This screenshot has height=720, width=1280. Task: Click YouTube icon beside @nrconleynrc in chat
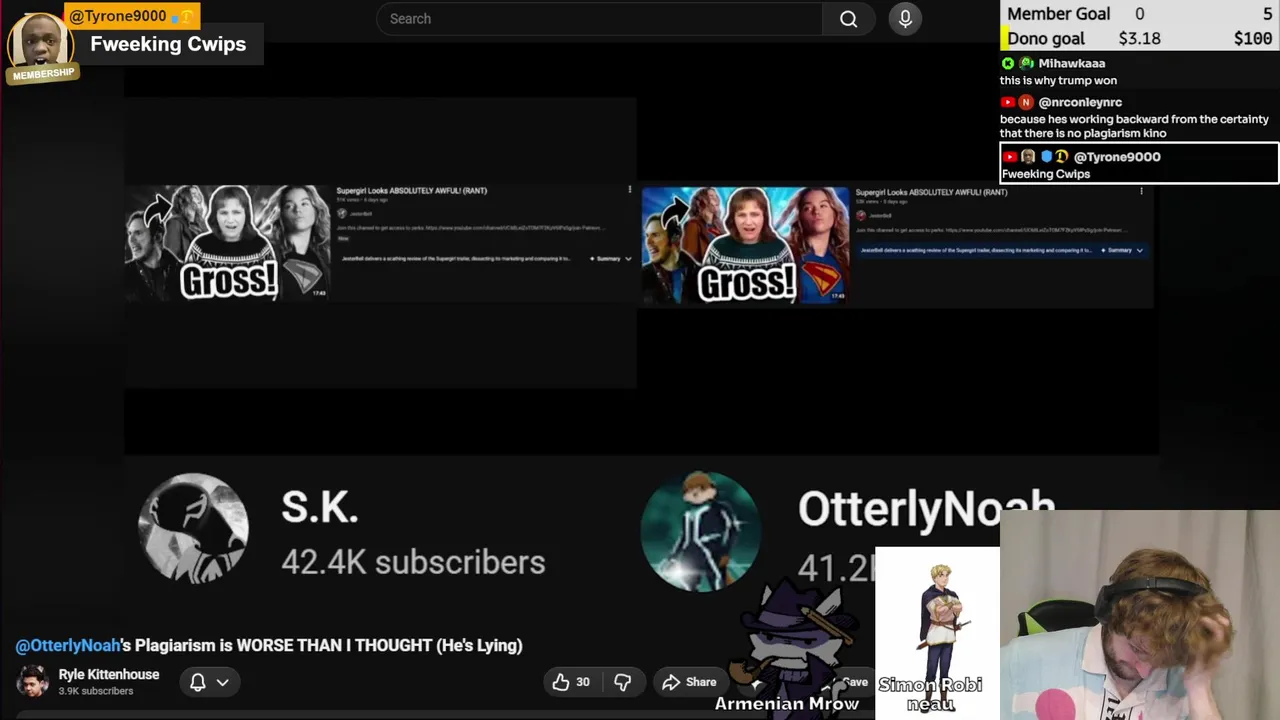coord(1008,102)
